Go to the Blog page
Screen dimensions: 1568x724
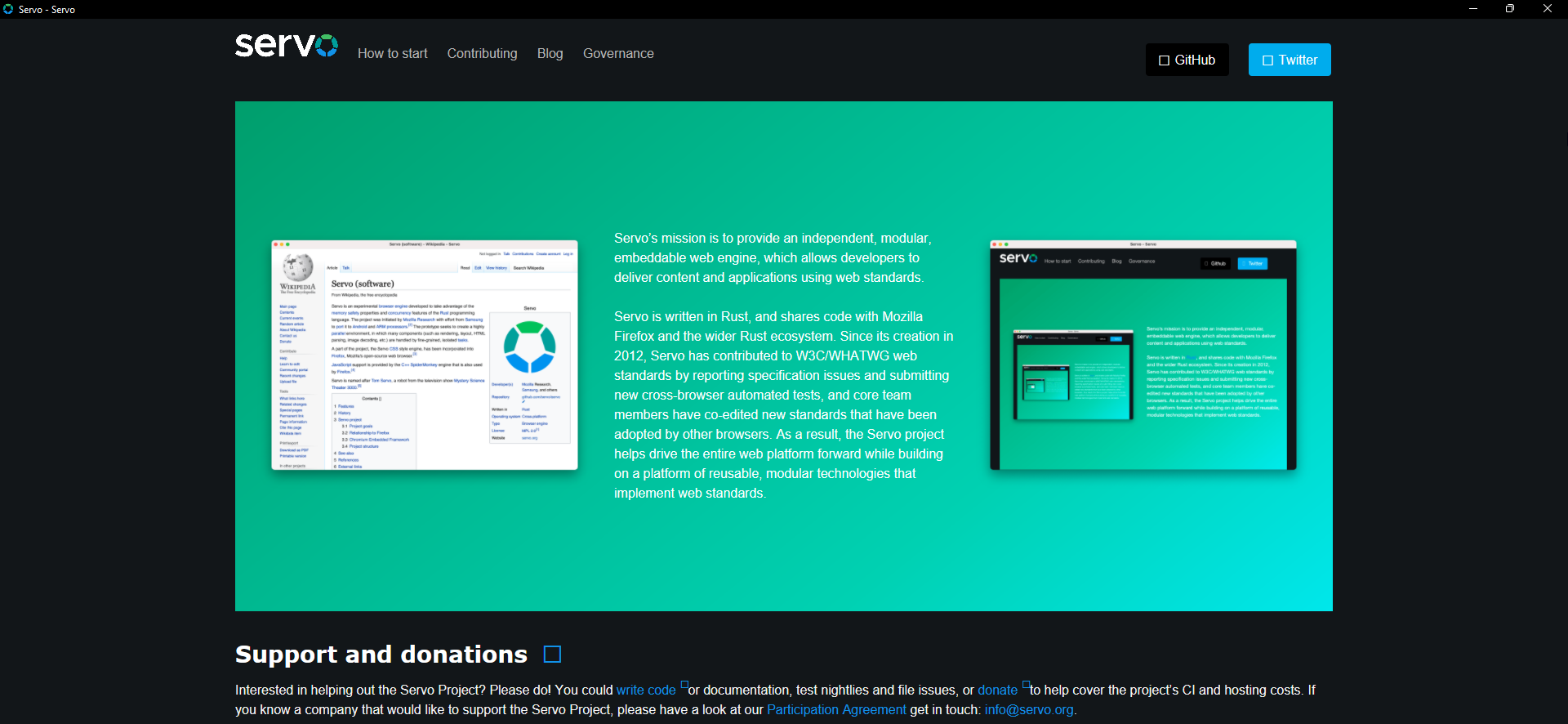[550, 54]
